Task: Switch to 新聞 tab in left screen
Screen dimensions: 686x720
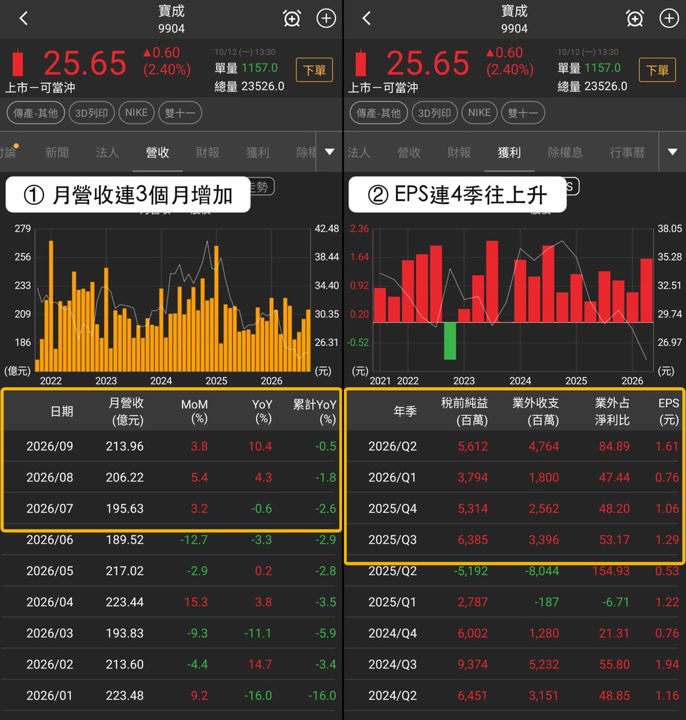Action: pyautogui.click(x=57, y=152)
